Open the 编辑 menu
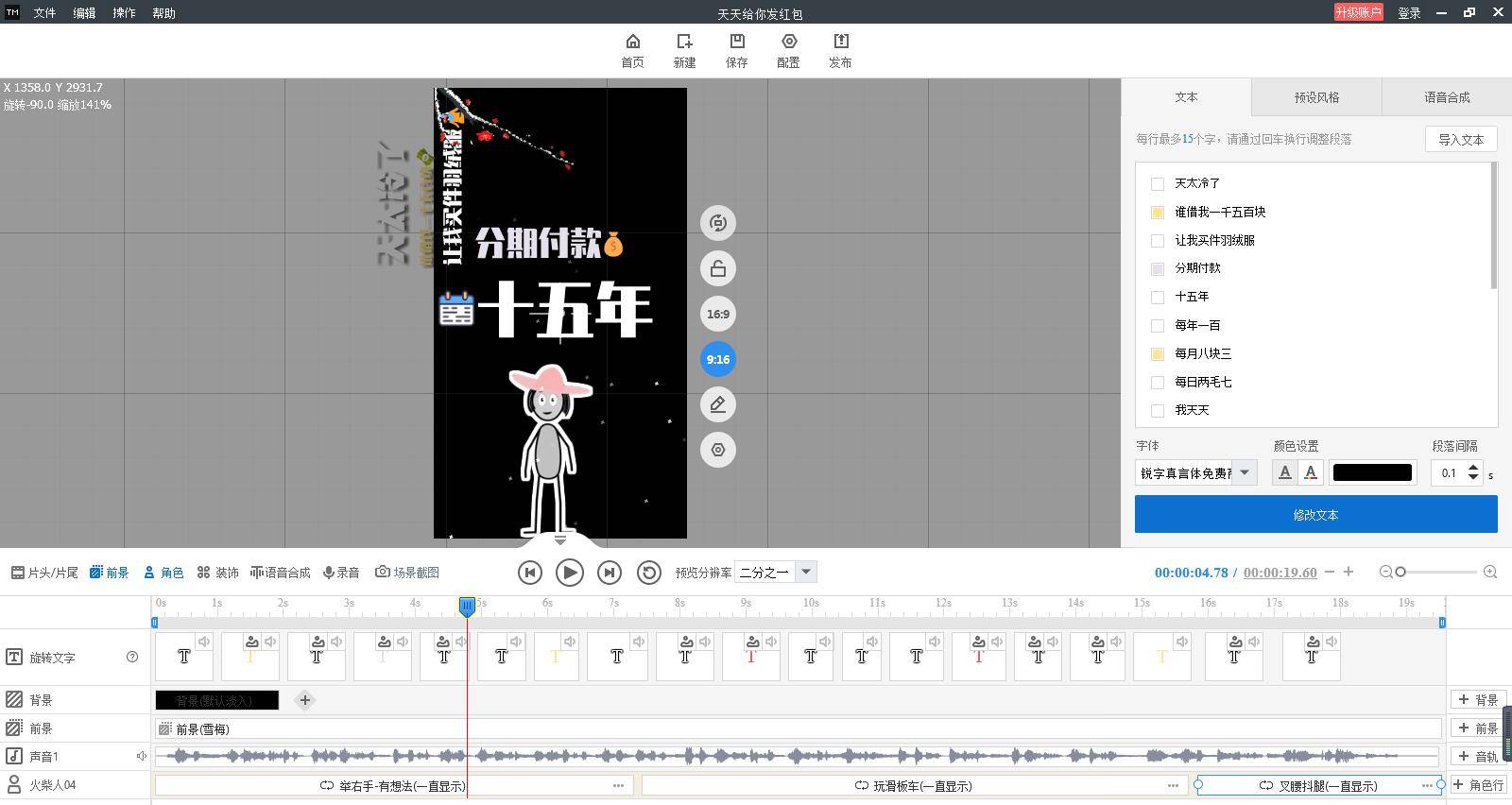The height and width of the screenshot is (805, 1512). click(84, 13)
